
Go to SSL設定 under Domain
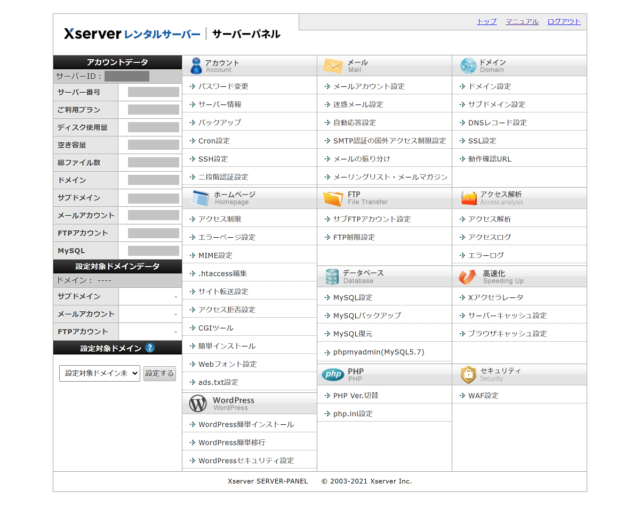482,141
